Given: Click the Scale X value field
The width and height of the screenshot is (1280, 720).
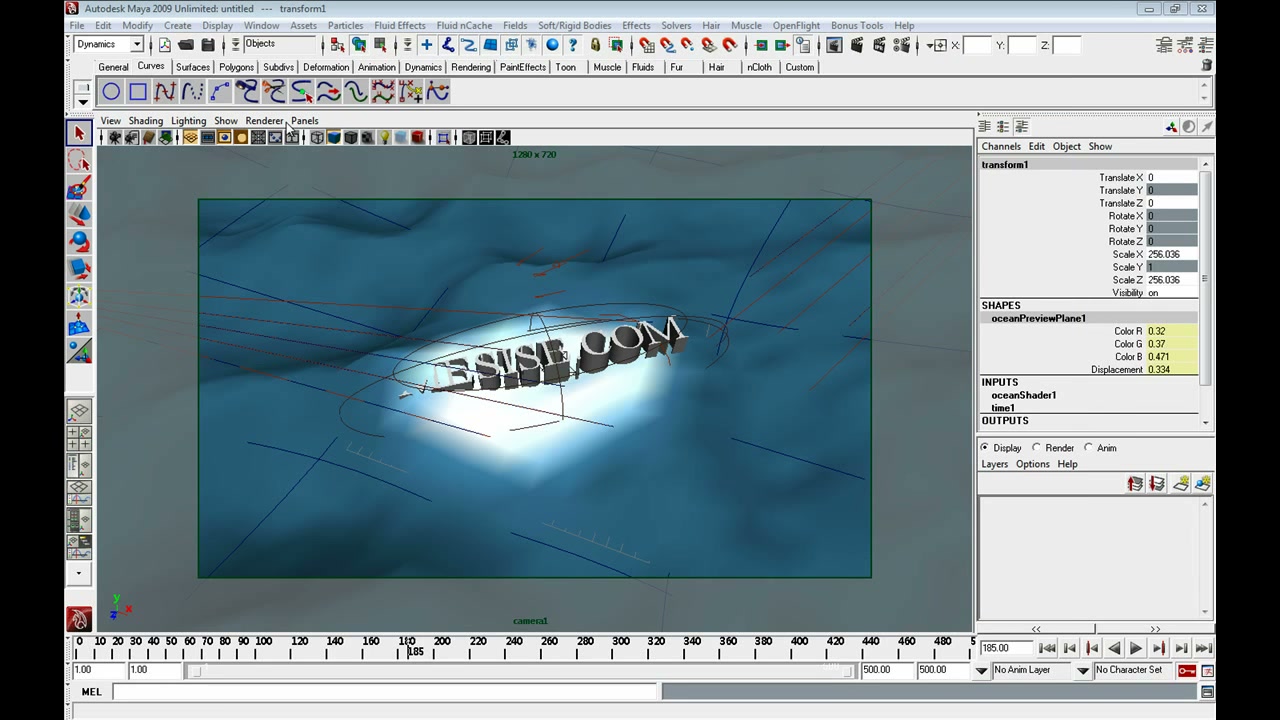Looking at the screenshot, I should tap(1171, 254).
